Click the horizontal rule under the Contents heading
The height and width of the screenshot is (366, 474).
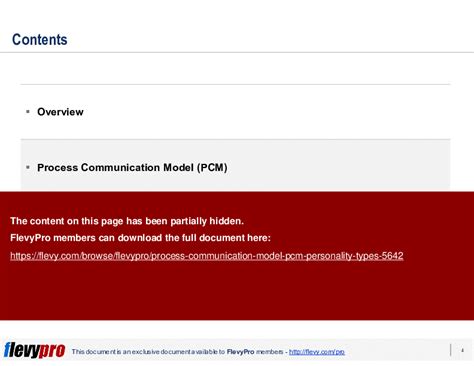[x=237, y=52]
